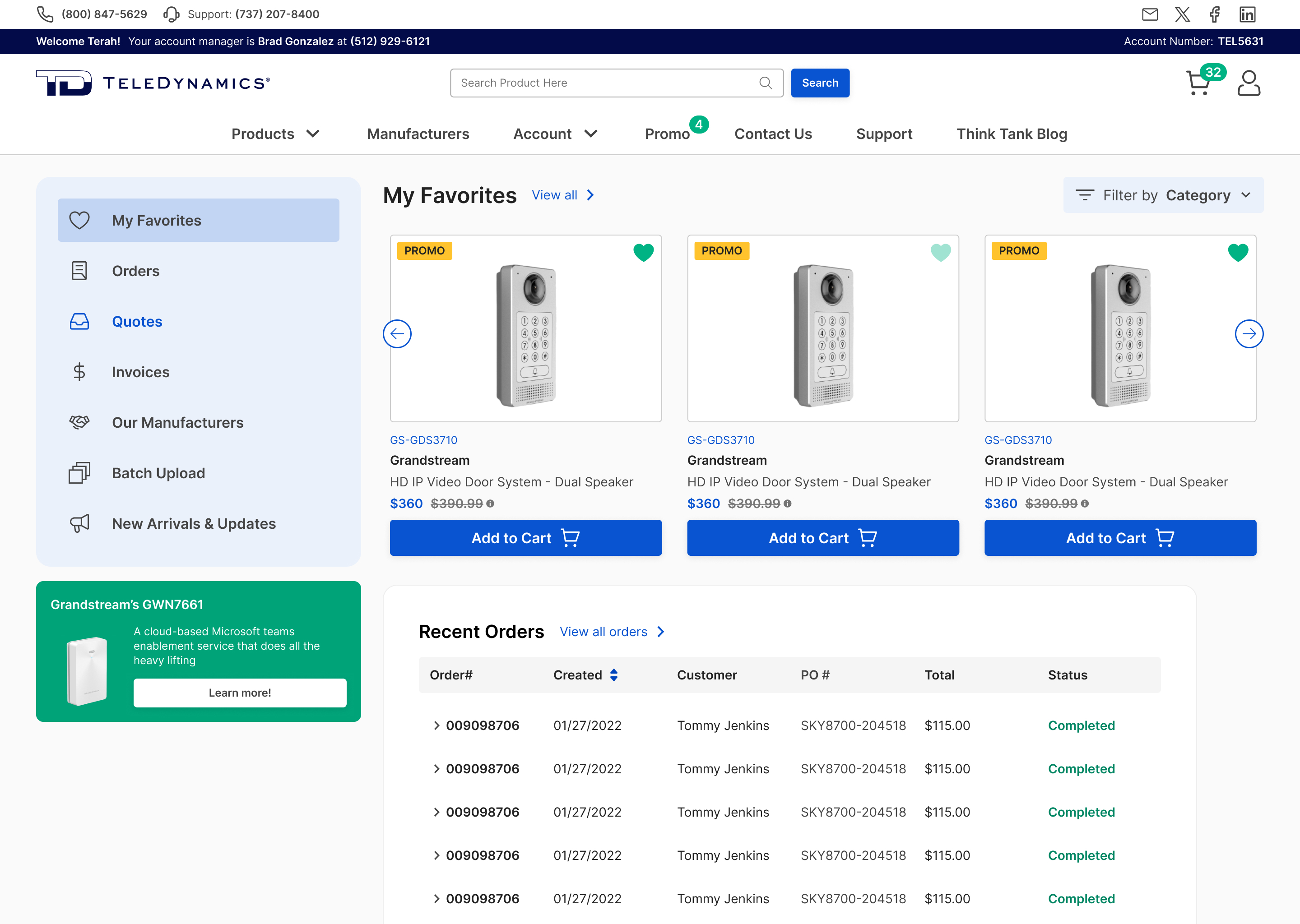
Task: Click the Promo notification badge showing 4
Action: click(698, 125)
